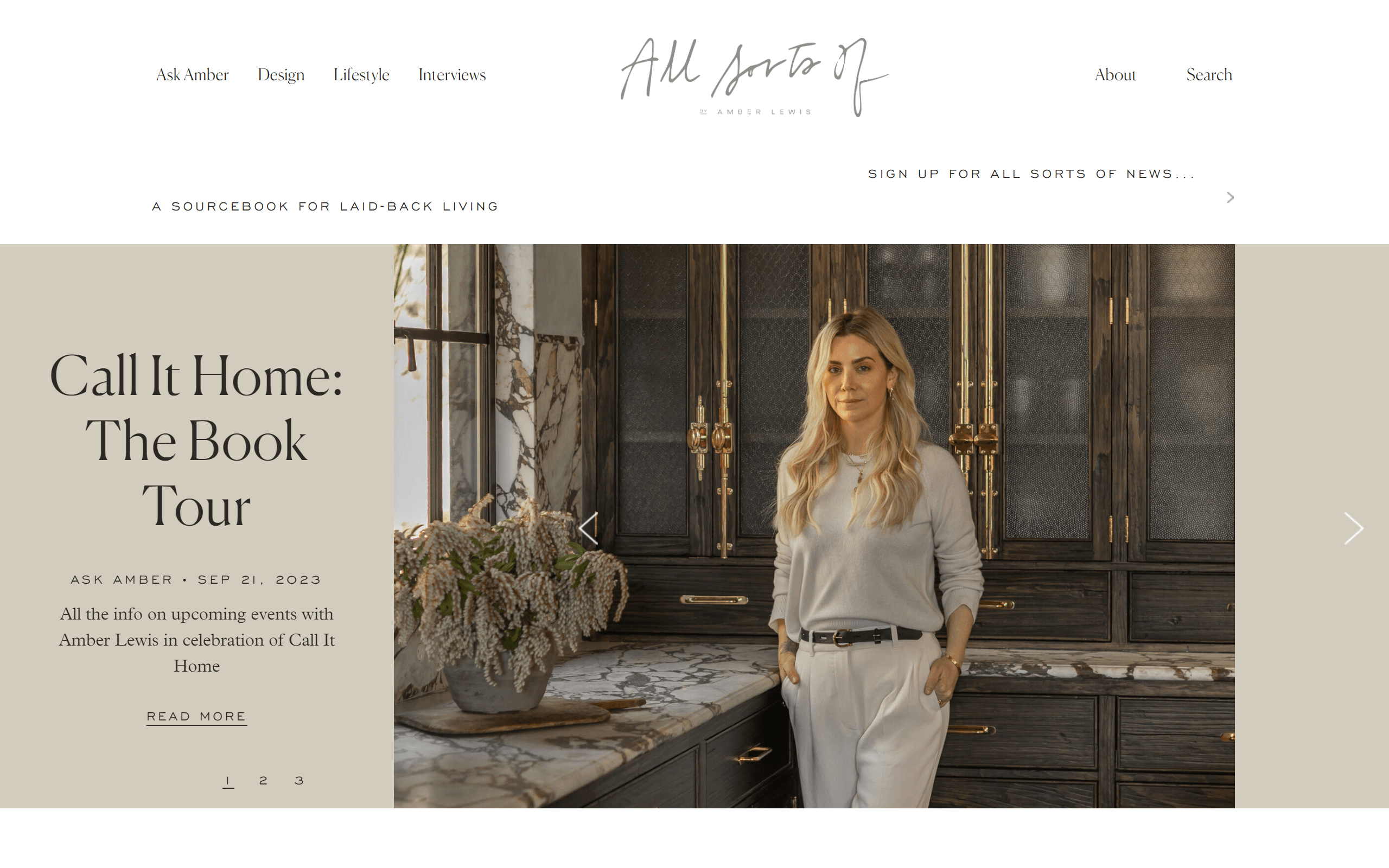
Task: Switch to slide 2 of the carousel
Action: pyautogui.click(x=264, y=781)
